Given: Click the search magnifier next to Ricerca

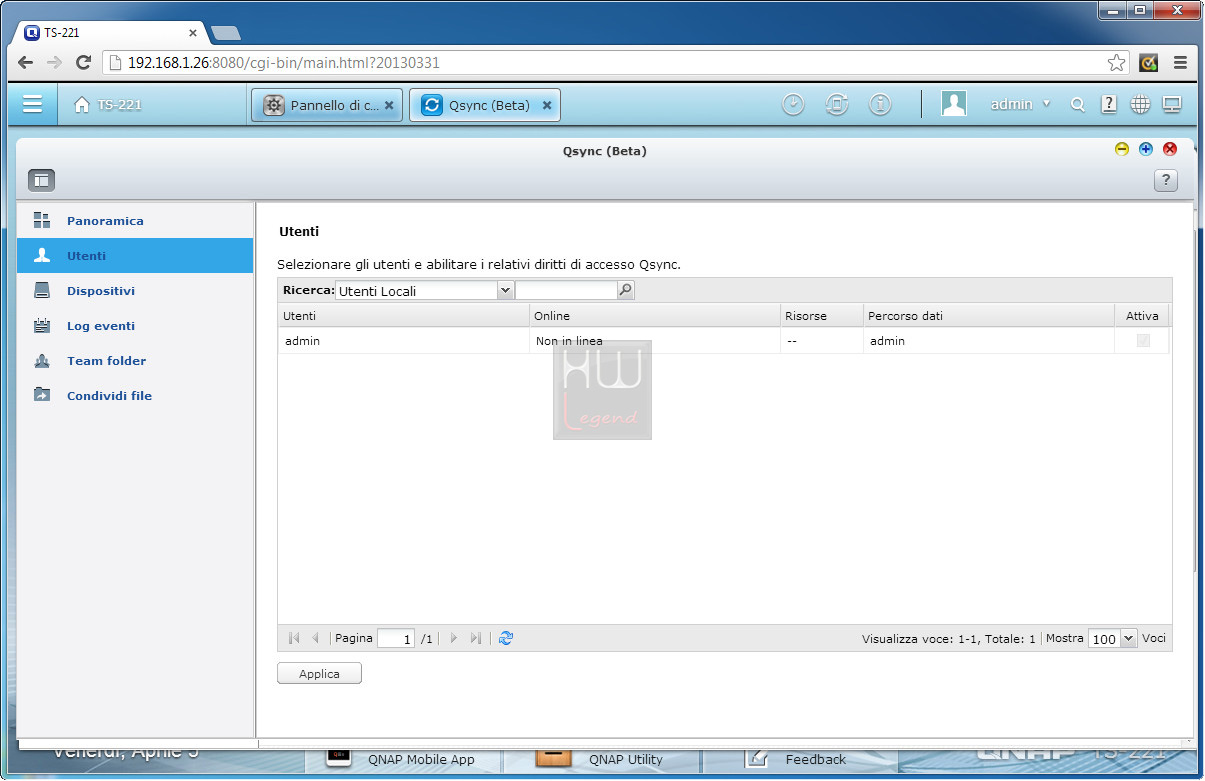Looking at the screenshot, I should point(626,291).
